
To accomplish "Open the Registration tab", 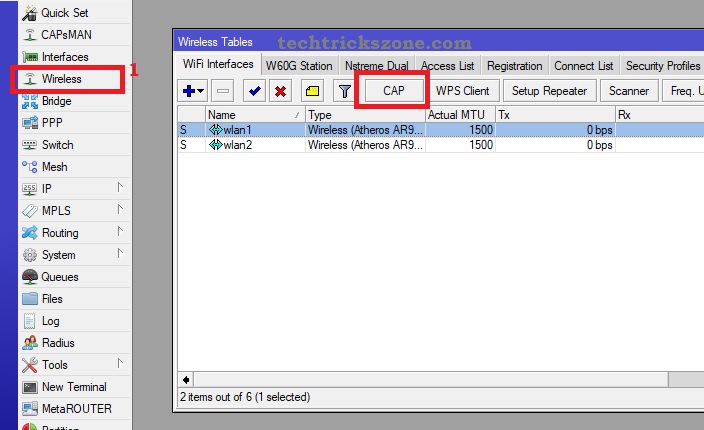I will tap(514, 66).
